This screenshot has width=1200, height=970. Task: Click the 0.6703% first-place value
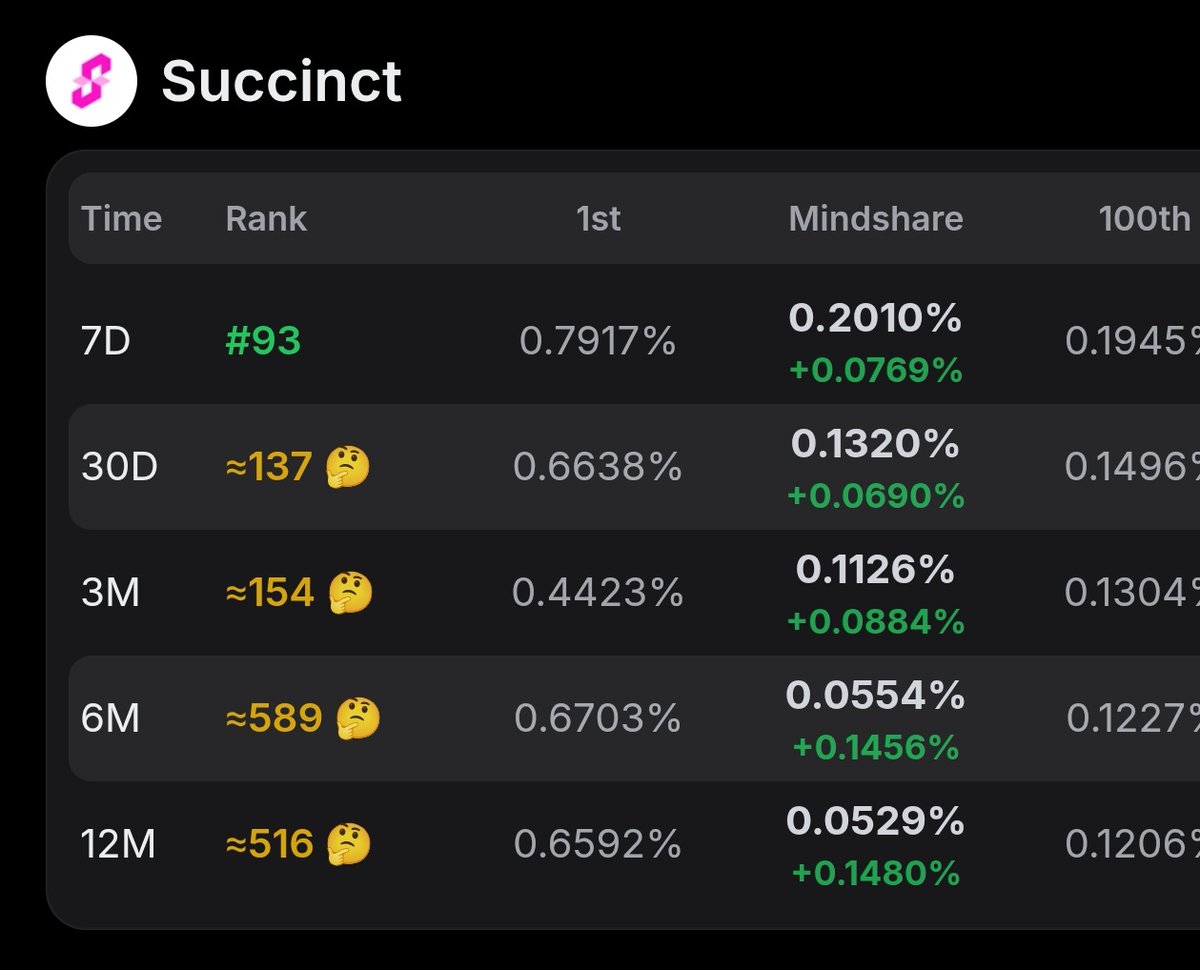598,718
